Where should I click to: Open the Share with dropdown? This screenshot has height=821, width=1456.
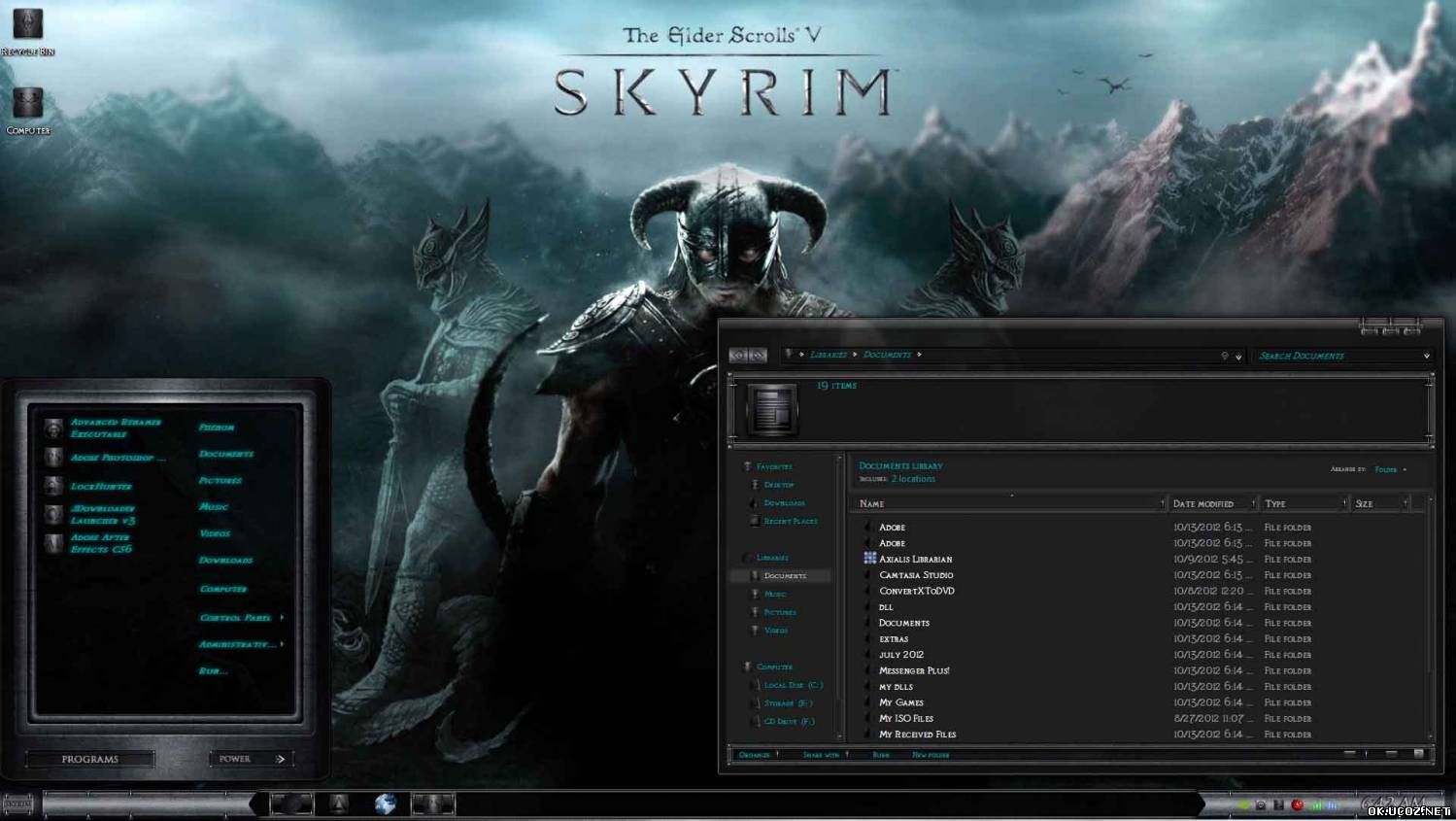pyautogui.click(x=826, y=755)
